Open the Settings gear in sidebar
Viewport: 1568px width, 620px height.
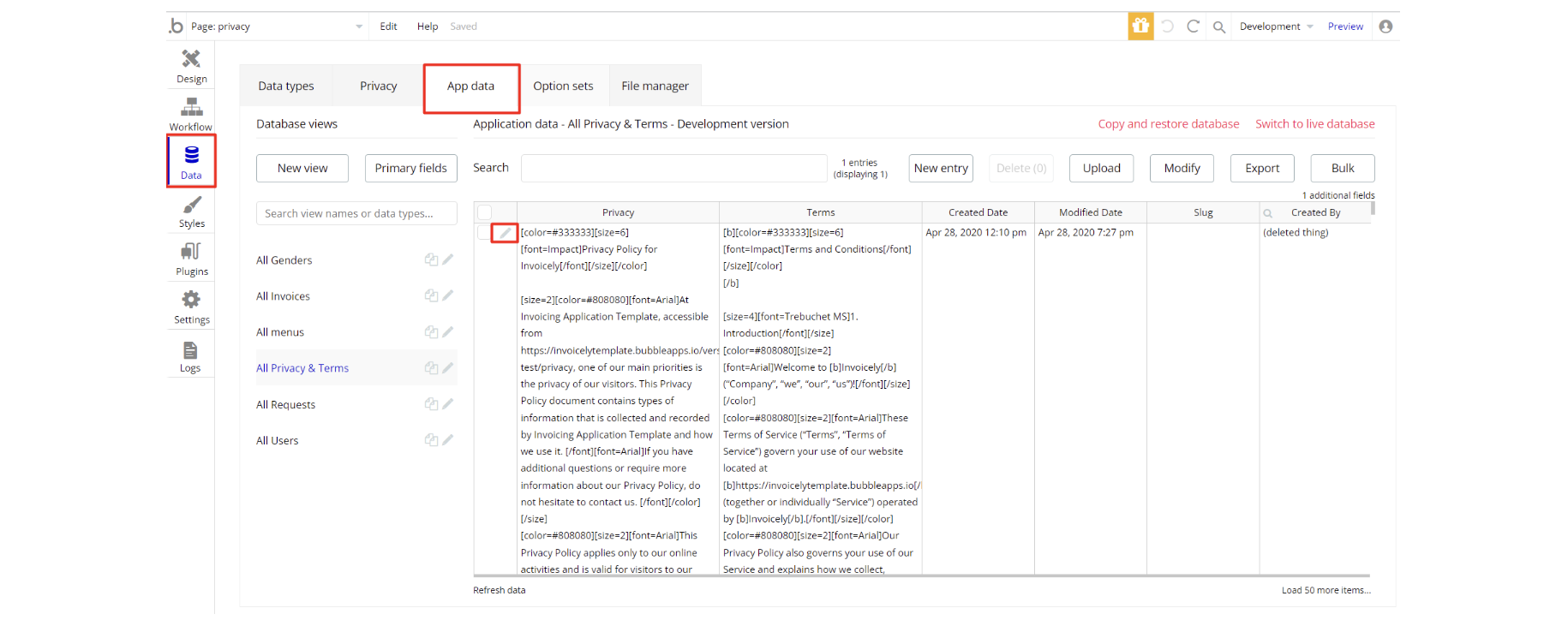pyautogui.click(x=191, y=307)
